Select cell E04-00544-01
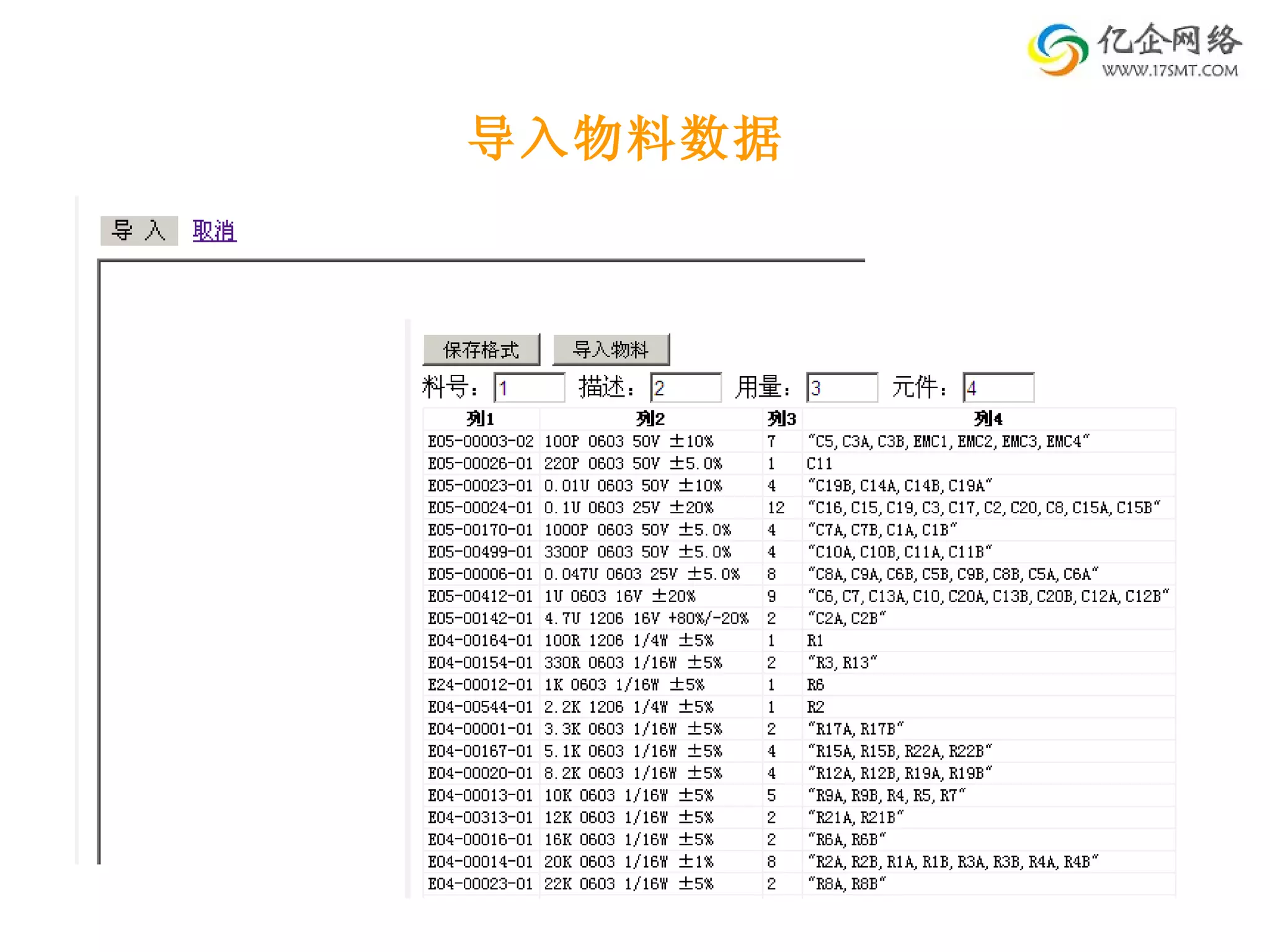The height and width of the screenshot is (952, 1270). tap(481, 707)
